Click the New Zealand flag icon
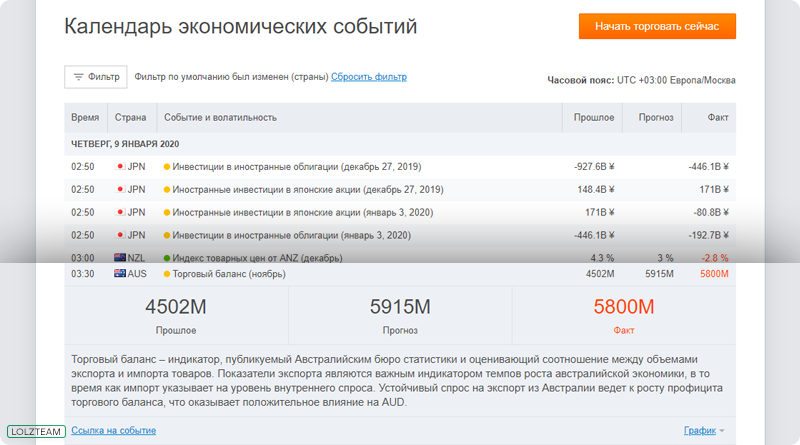This screenshot has width=800, height=445. coord(120,258)
